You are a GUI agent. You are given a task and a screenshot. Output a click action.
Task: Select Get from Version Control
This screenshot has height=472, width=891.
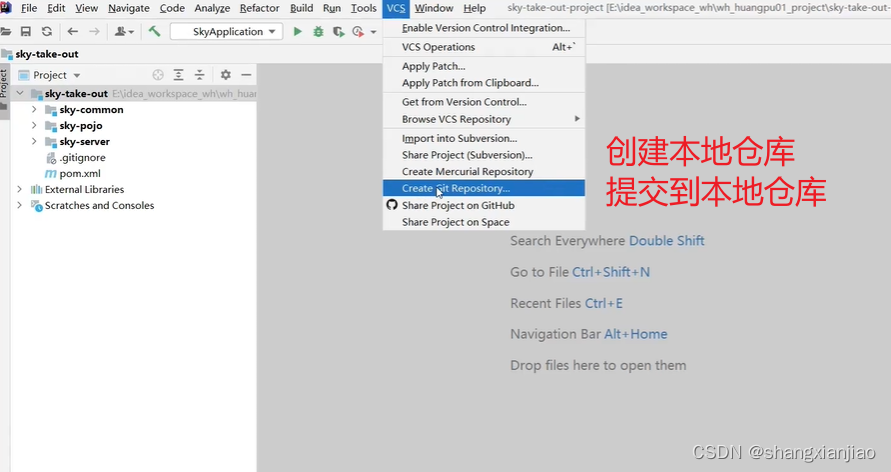[484, 102]
